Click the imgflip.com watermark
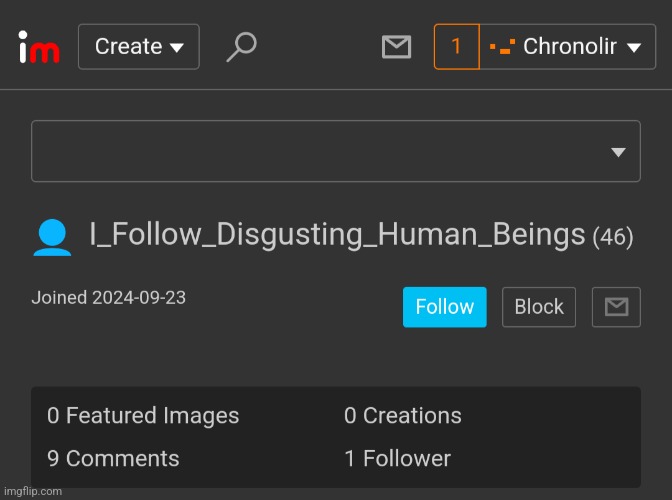Screen dimensions: 672x500 [x=33, y=491]
